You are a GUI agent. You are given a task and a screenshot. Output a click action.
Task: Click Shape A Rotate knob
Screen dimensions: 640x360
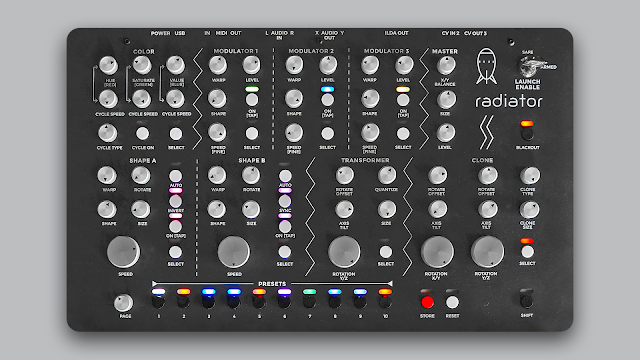(141, 176)
